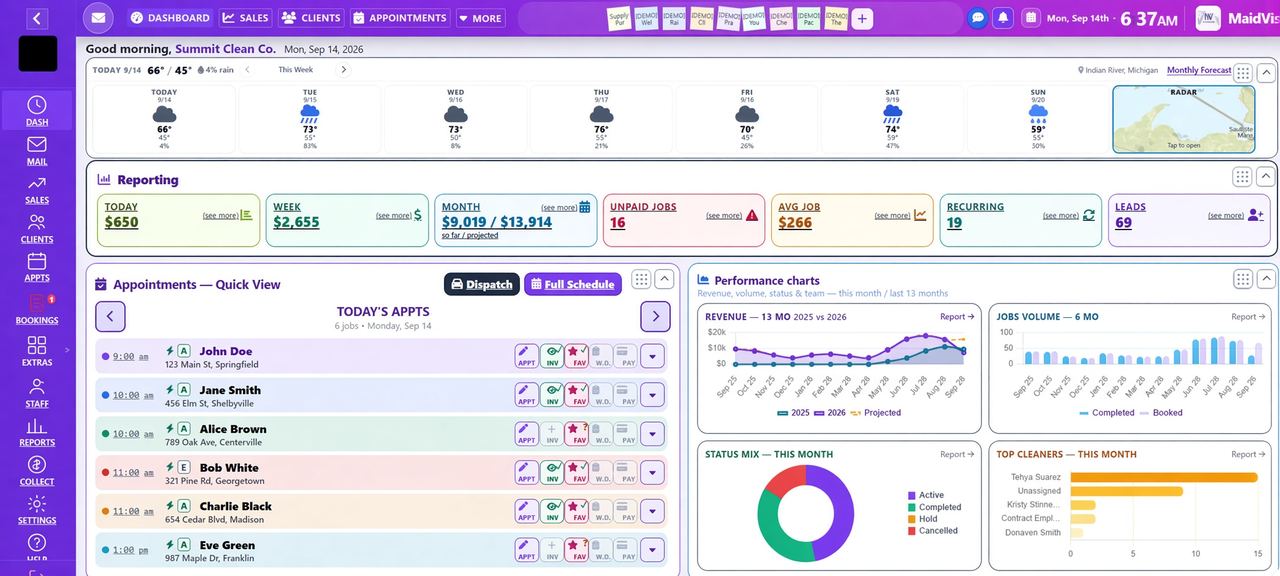Toggle John Doe's FAV star
Viewport: 1280px width, 576px height.
[577, 356]
